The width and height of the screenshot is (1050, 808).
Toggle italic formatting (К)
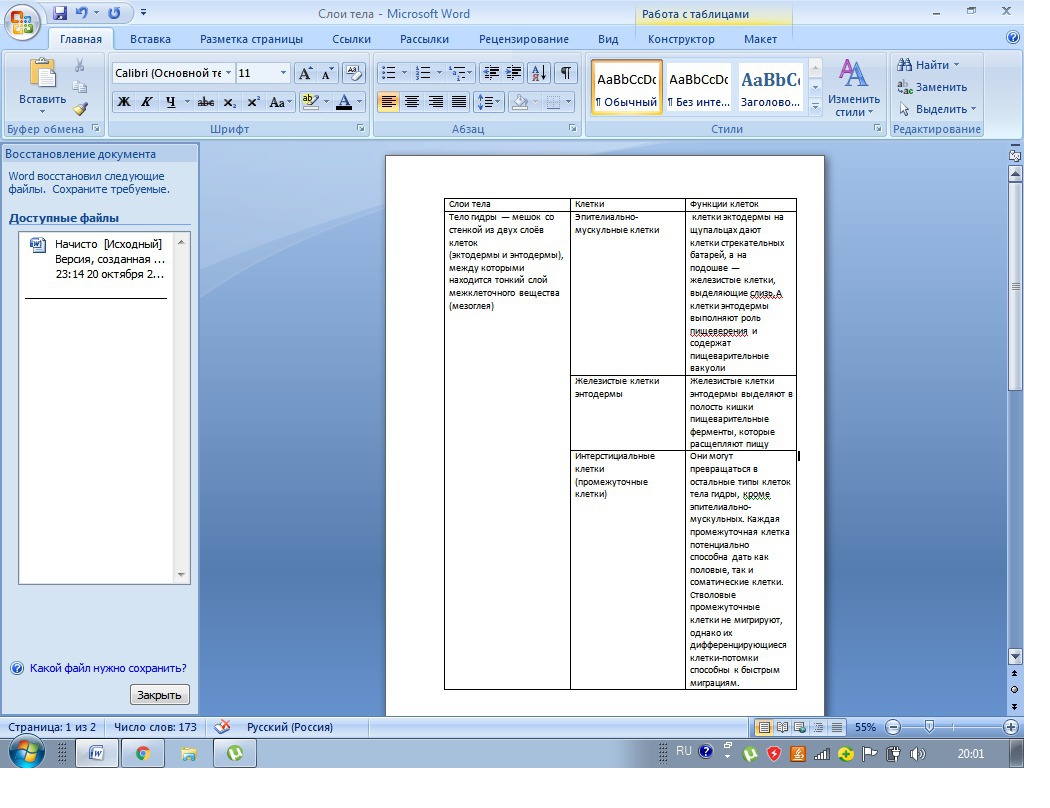[147, 102]
